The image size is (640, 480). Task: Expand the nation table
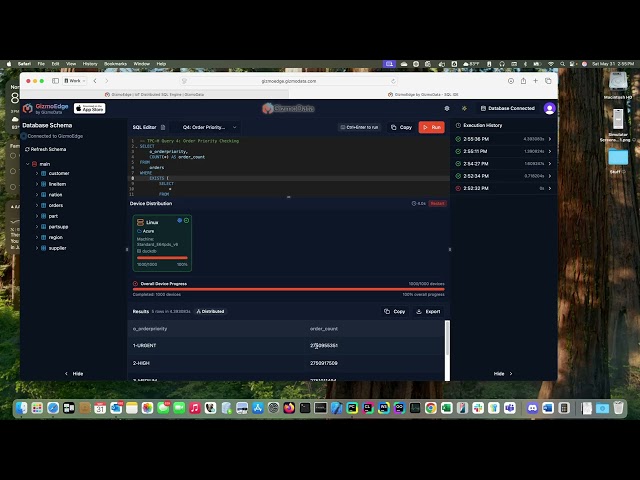(x=37, y=195)
